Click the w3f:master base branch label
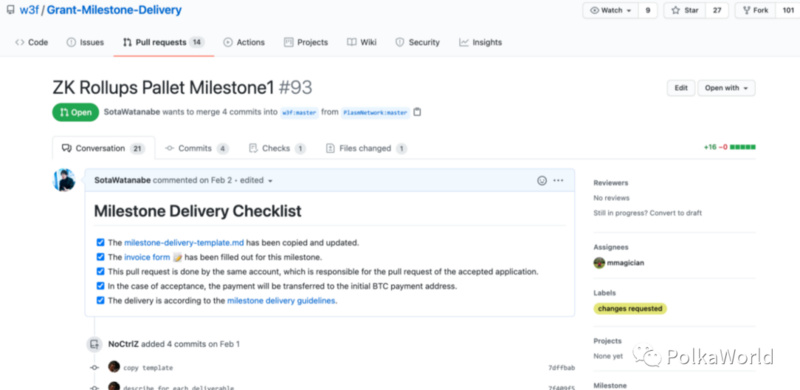Screen dimensions: 800x390 pyautogui.click(x=299, y=113)
